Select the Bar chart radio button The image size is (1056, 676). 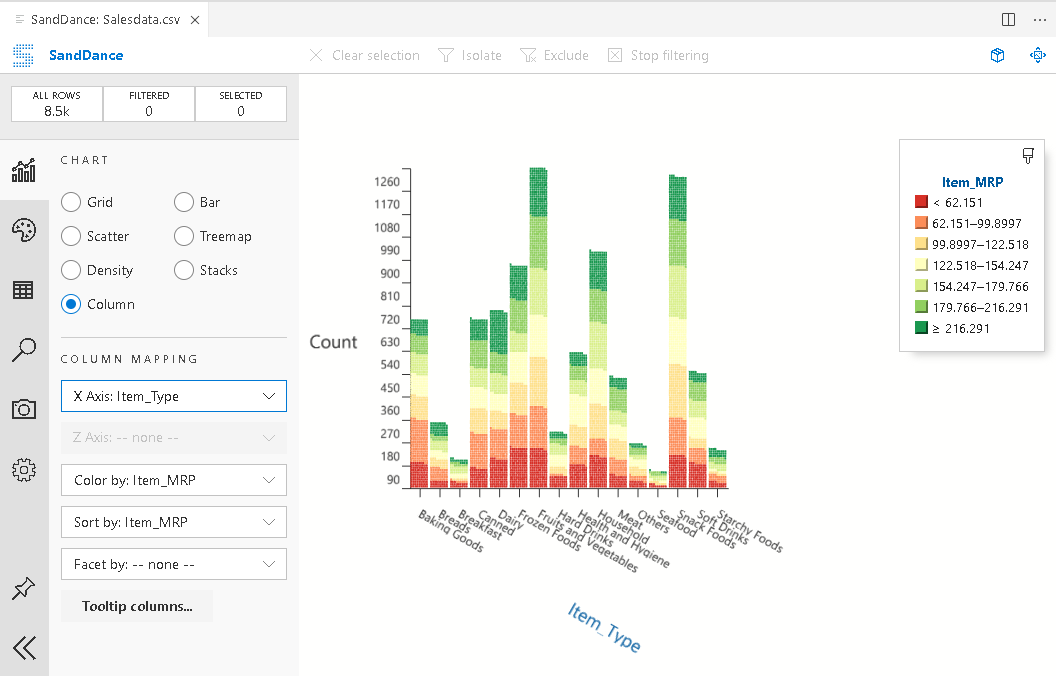[x=184, y=202]
